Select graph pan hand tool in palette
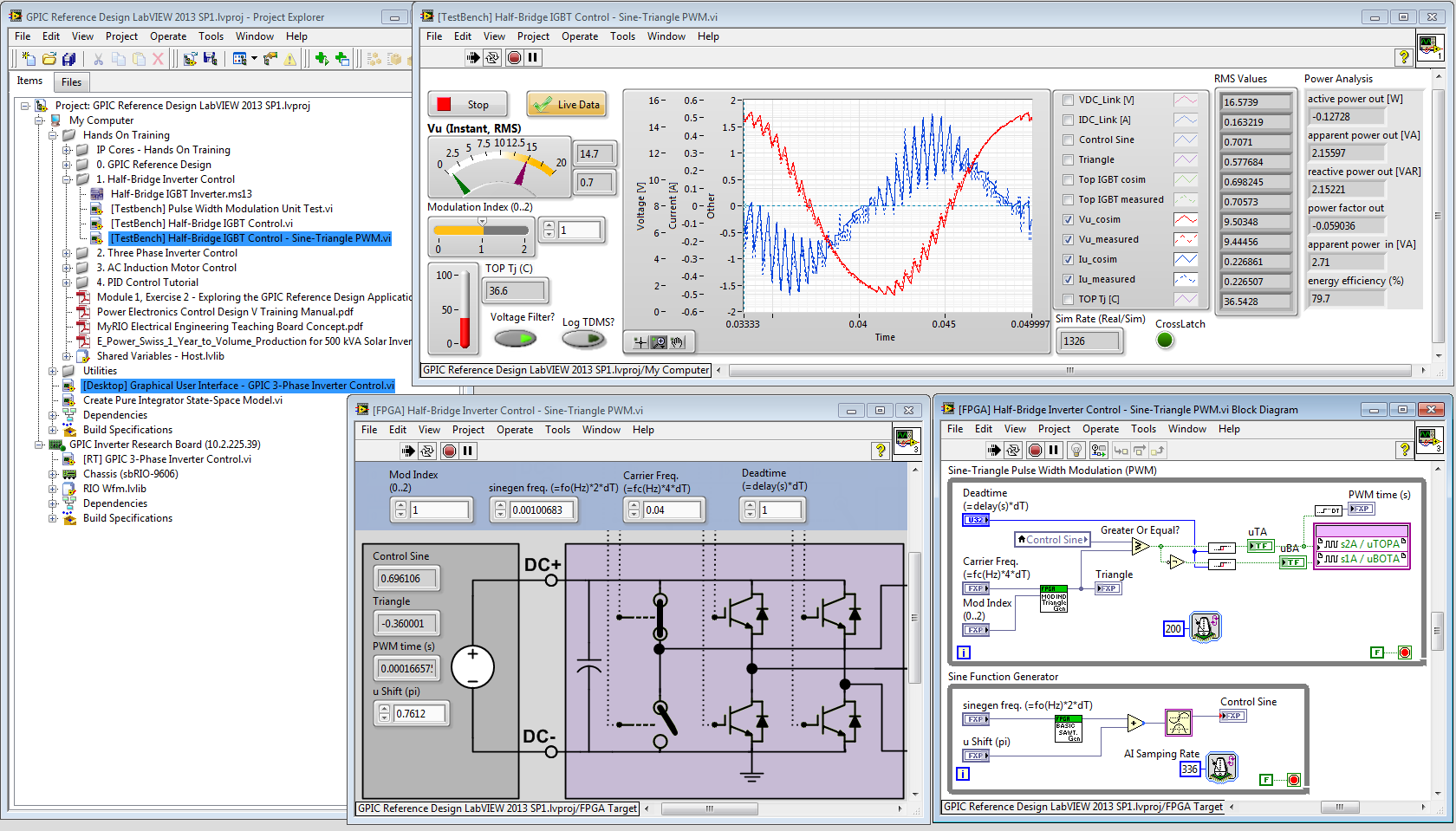This screenshot has height=831, width=1456. point(677,342)
